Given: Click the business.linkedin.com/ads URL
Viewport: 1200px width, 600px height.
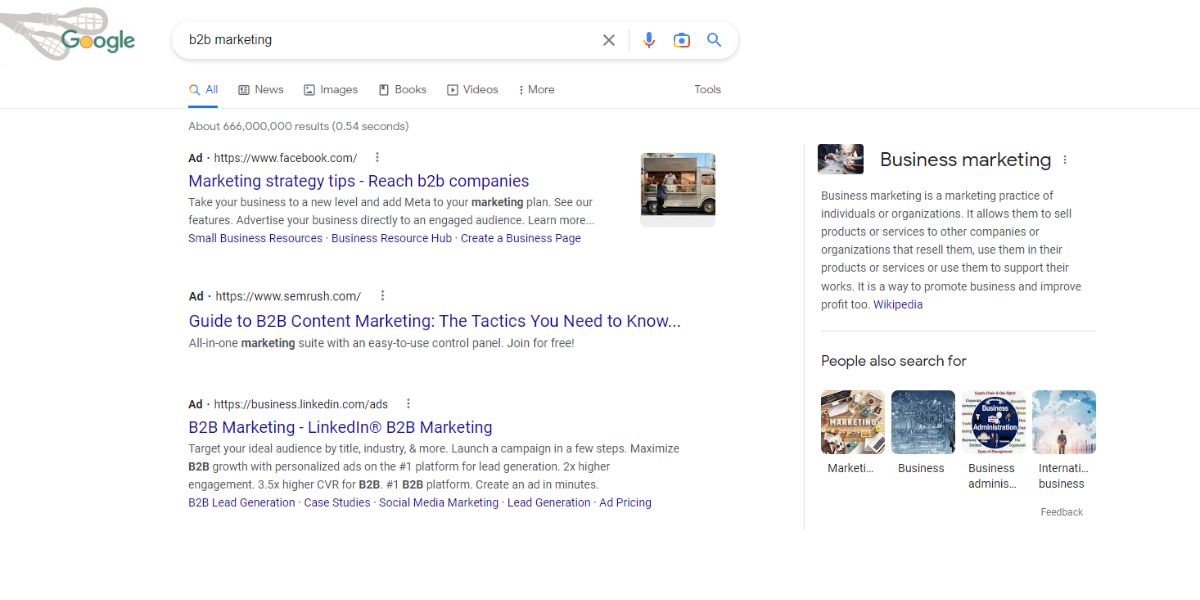Looking at the screenshot, I should point(301,405).
